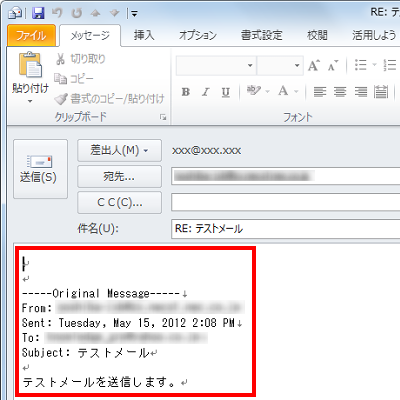Click the bulleted list icon
Viewport: 400px width, 400px height.
point(361,65)
